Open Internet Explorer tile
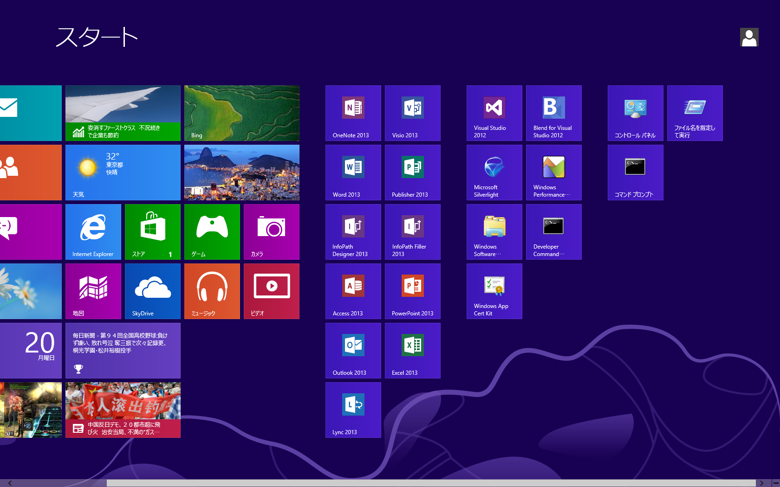The width and height of the screenshot is (780, 487). click(93, 232)
